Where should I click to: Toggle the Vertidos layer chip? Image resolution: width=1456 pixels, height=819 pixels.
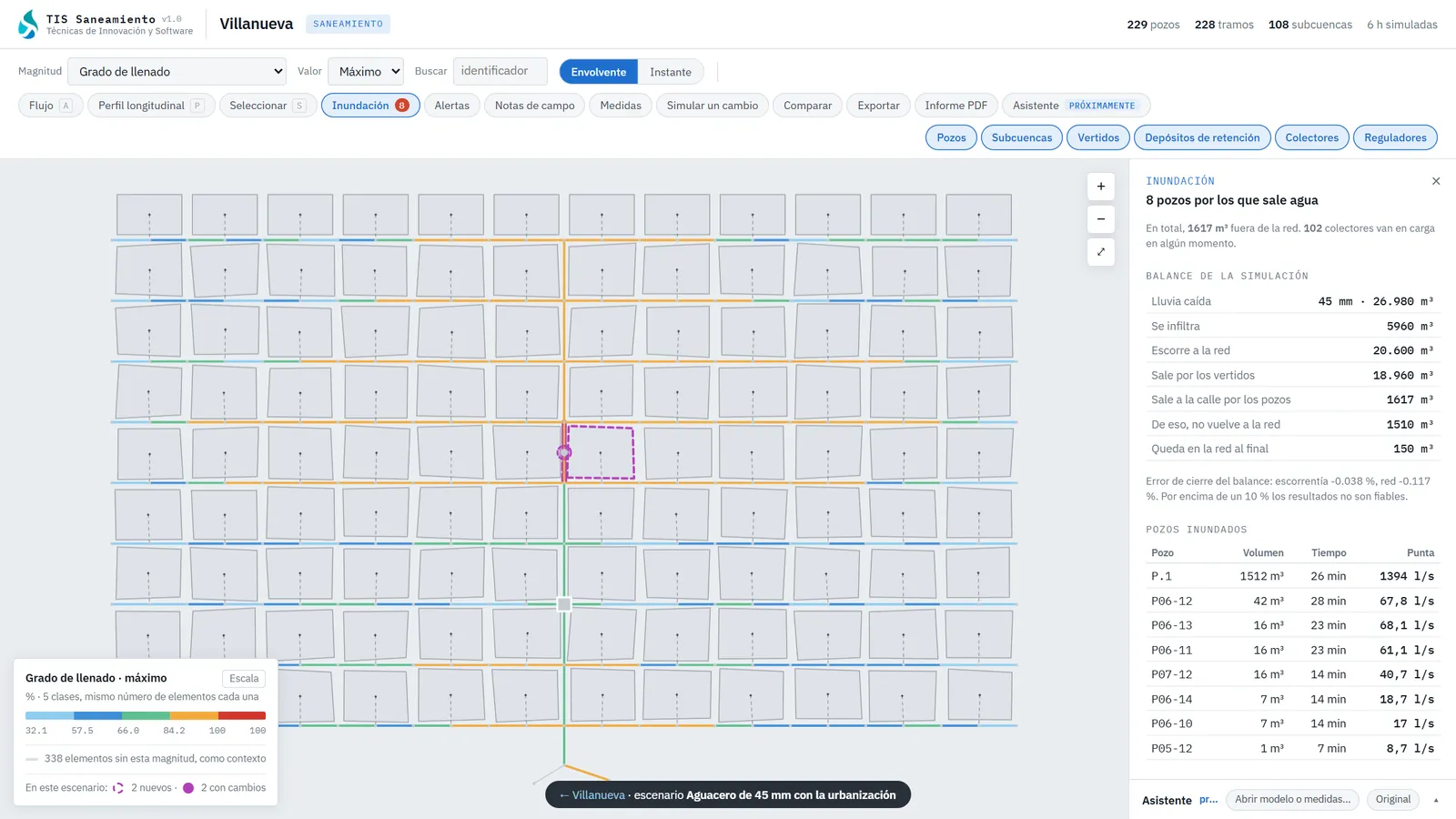(x=1098, y=137)
